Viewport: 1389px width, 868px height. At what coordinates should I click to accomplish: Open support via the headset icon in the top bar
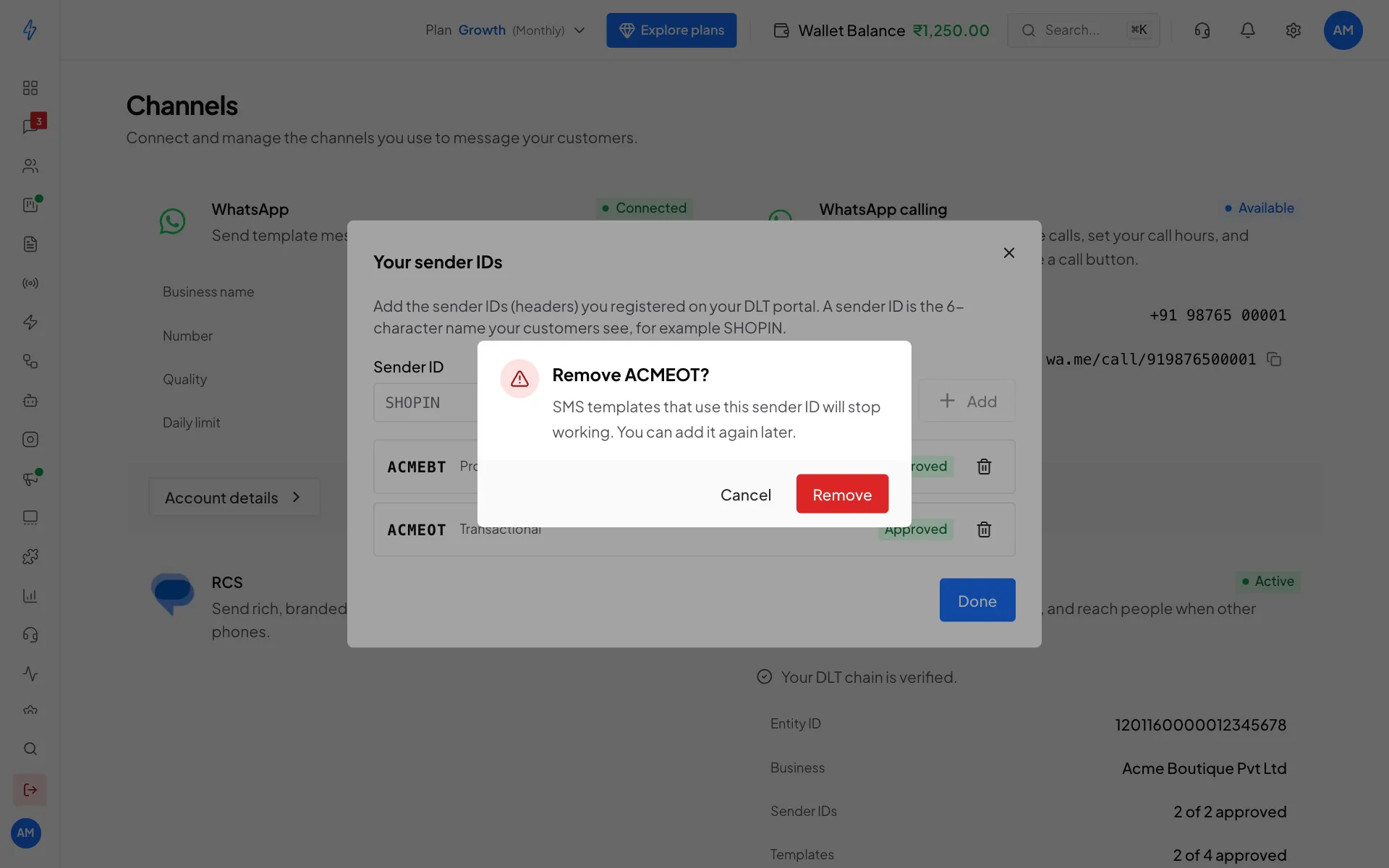point(1202,30)
